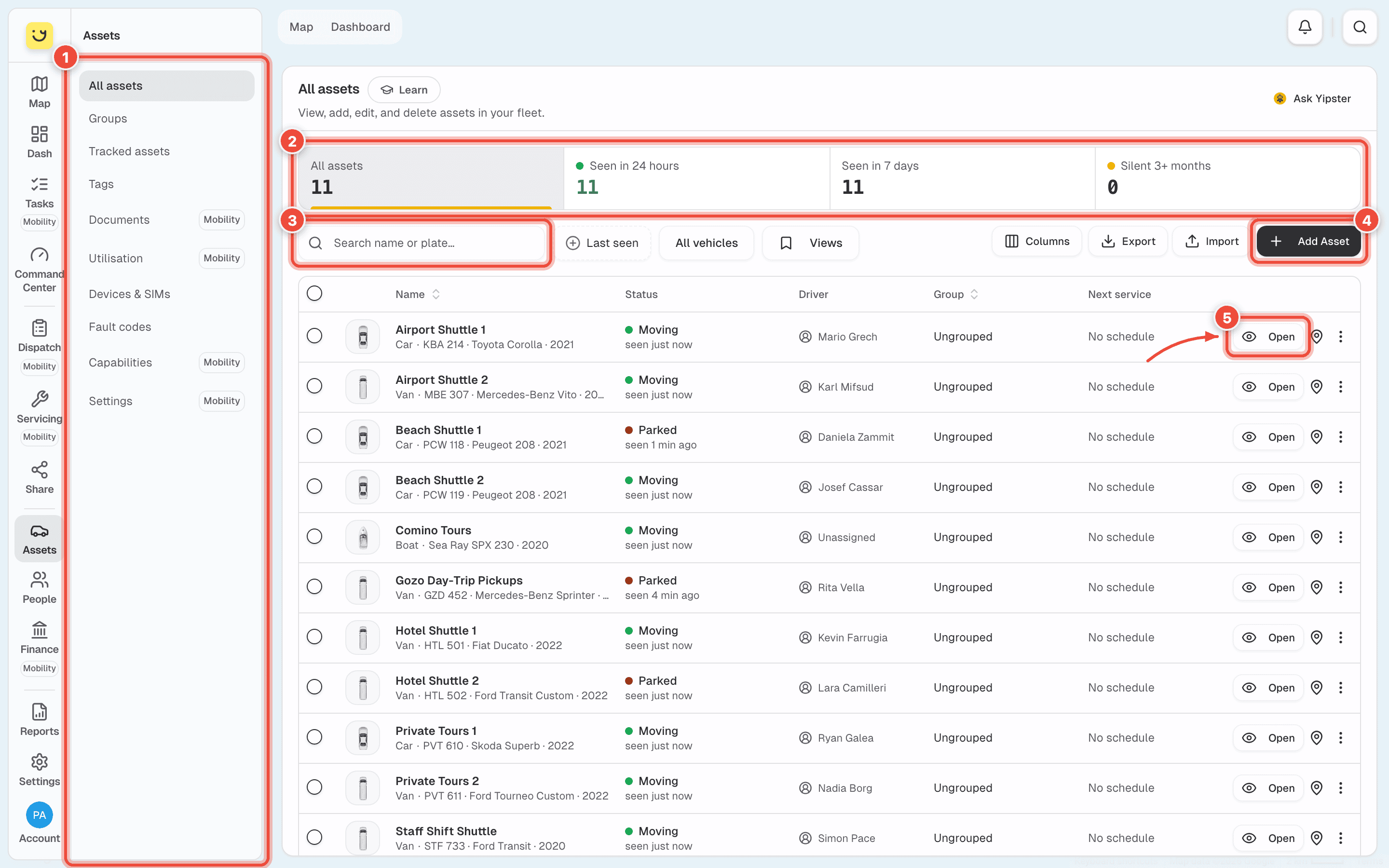
Task: Switch to the Dashboard tab
Action: [x=360, y=27]
